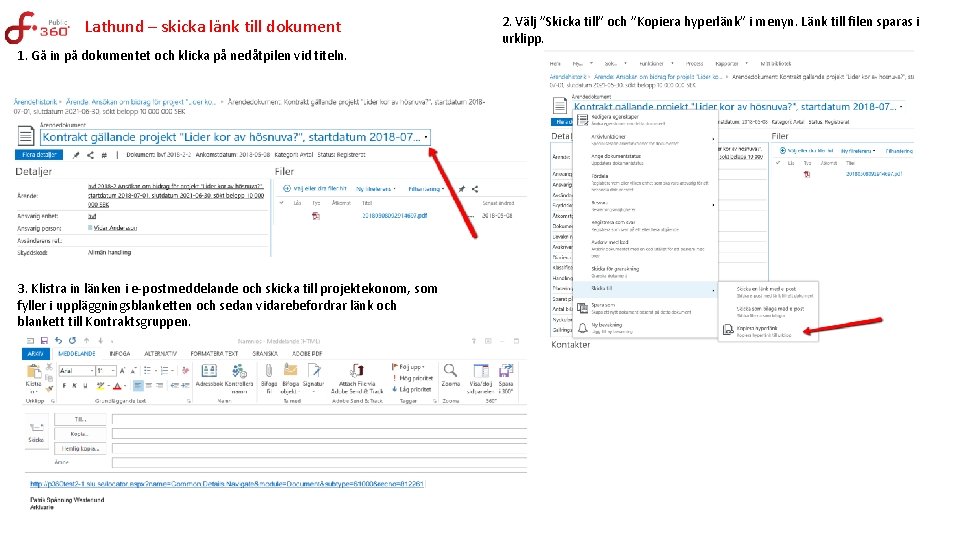Open the ARKIV tab in Outlook
960x540 pixels.
click(36, 354)
